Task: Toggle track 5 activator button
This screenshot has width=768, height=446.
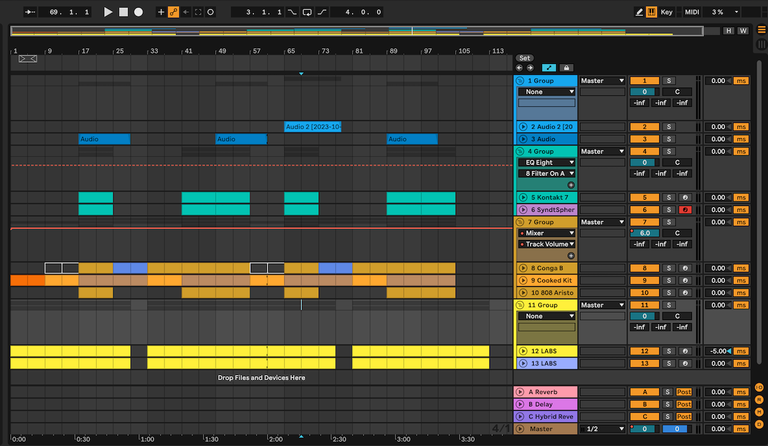Action: pyautogui.click(x=644, y=197)
